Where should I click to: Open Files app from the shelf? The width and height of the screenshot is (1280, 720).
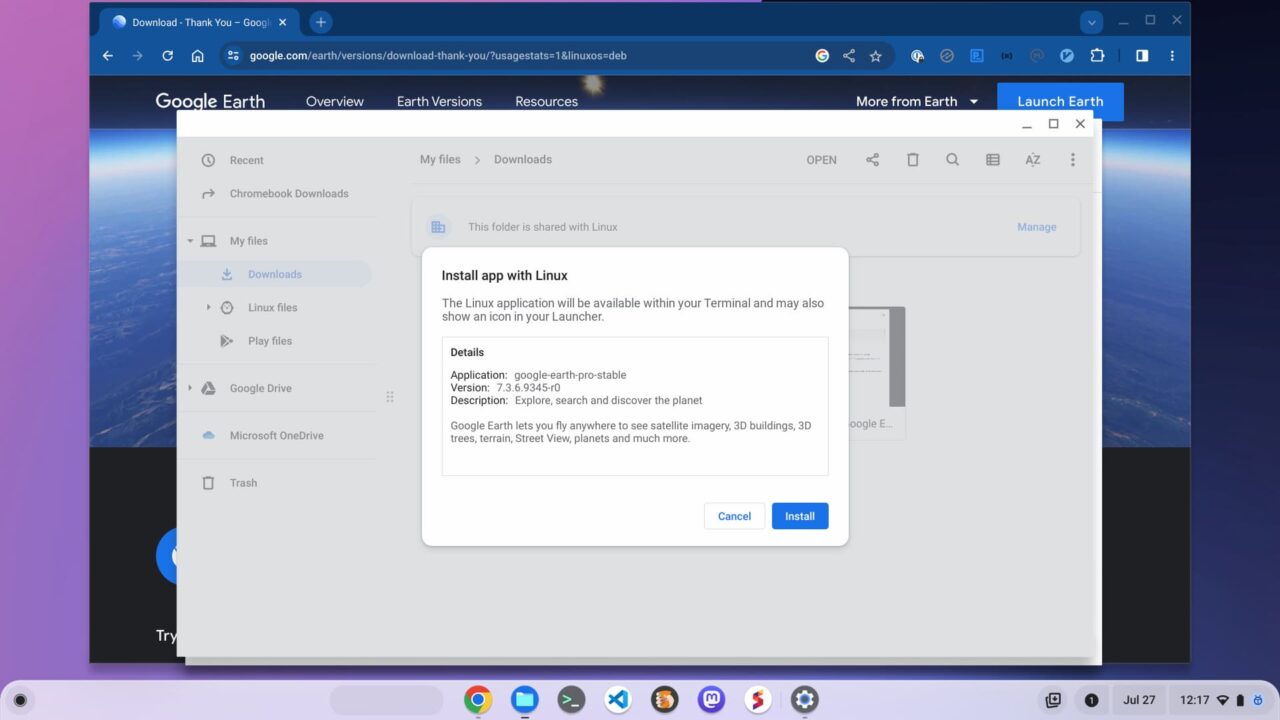click(525, 700)
